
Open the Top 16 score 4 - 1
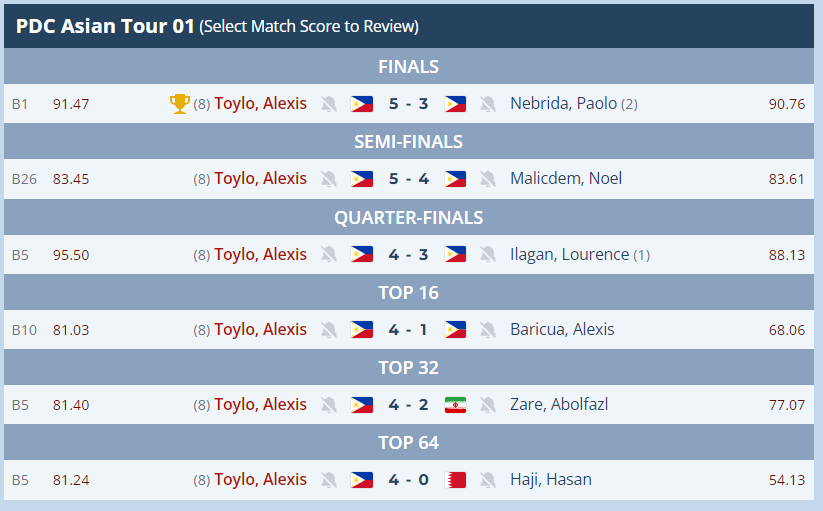point(407,330)
